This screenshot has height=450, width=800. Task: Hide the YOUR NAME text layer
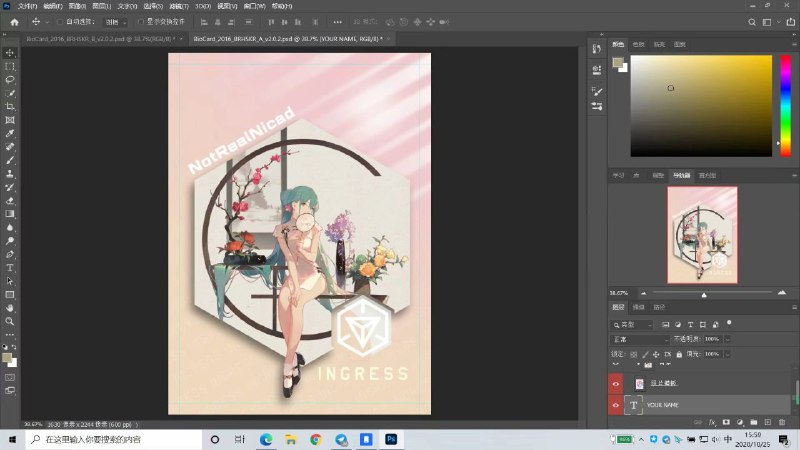point(615,405)
